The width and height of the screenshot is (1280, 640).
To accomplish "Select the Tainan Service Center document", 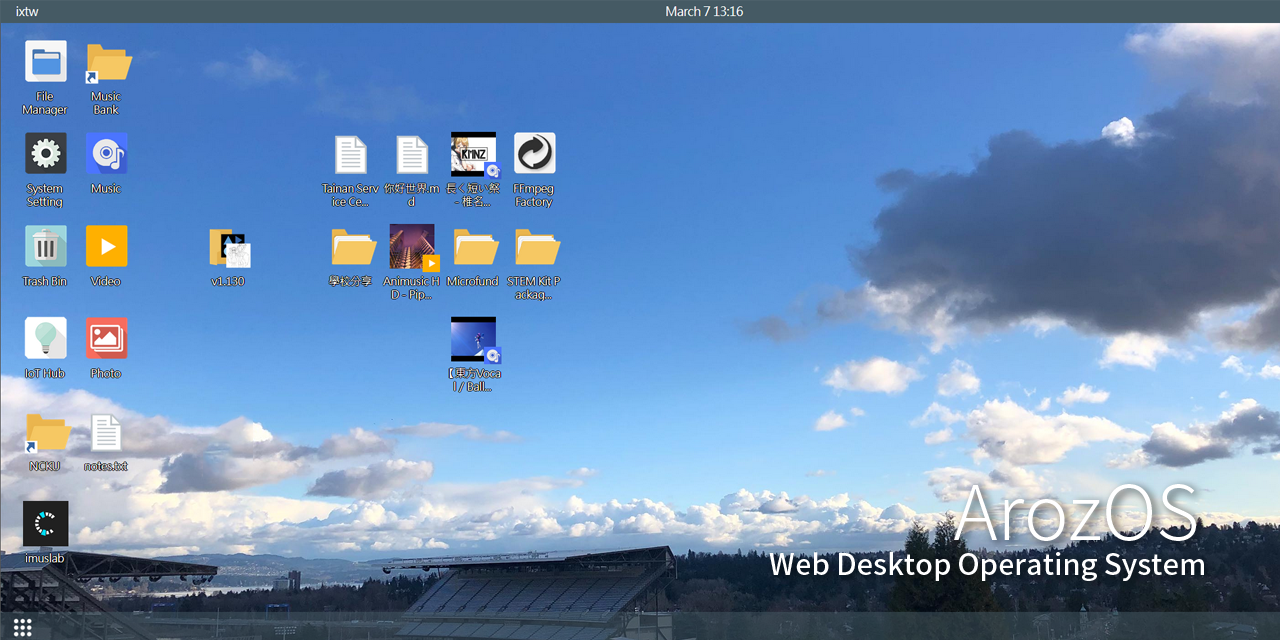I will pos(351,154).
